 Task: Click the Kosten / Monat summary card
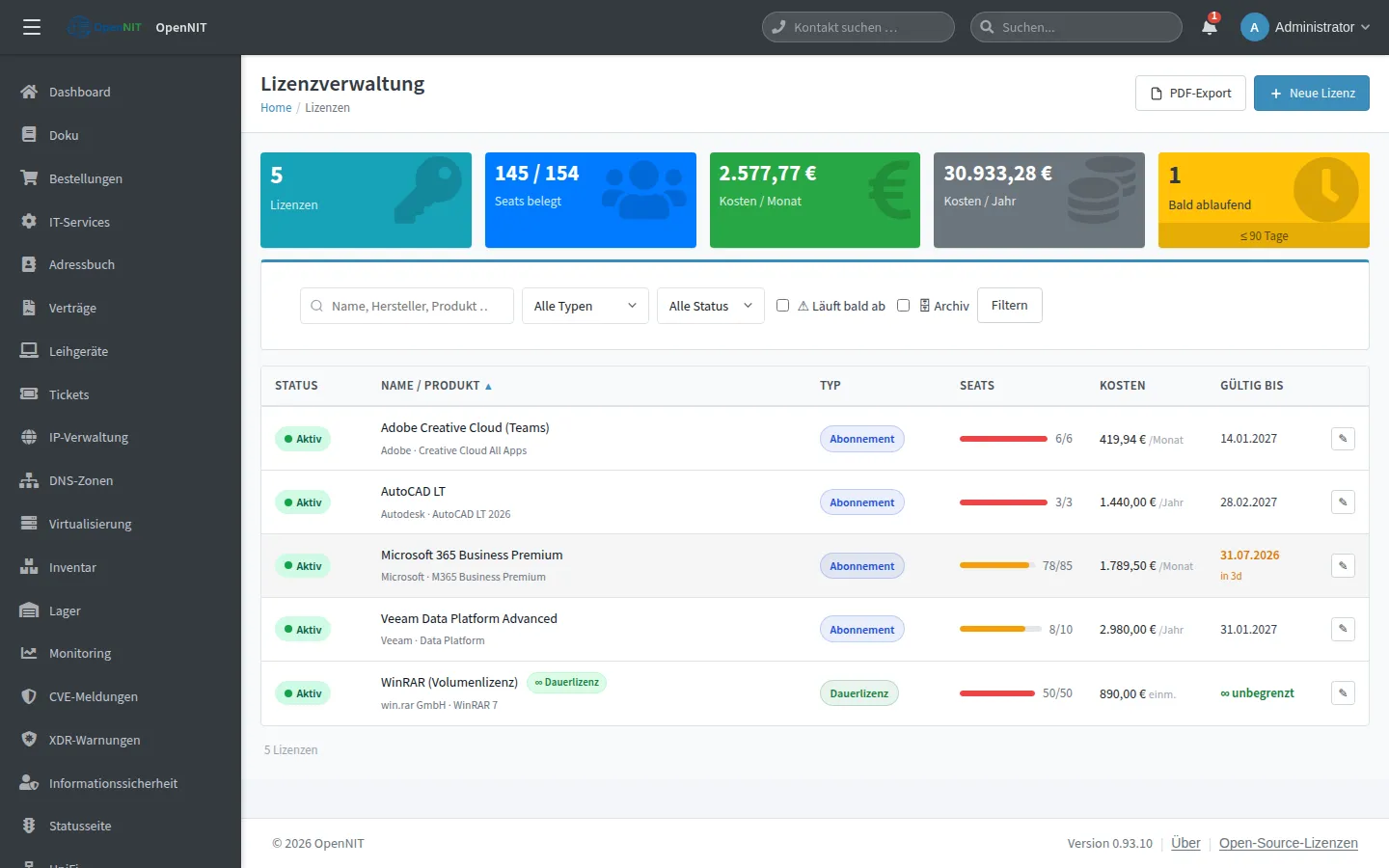click(815, 200)
